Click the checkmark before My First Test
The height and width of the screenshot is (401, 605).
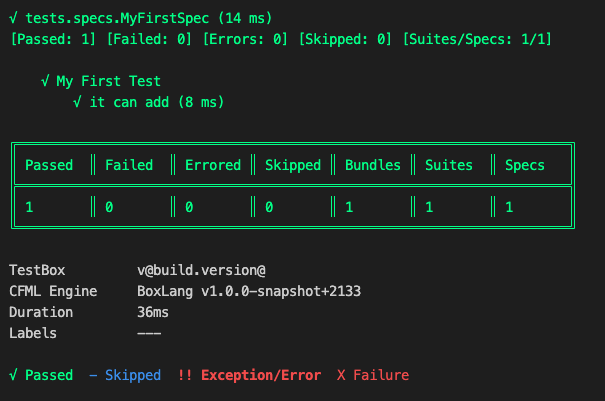tap(45, 82)
